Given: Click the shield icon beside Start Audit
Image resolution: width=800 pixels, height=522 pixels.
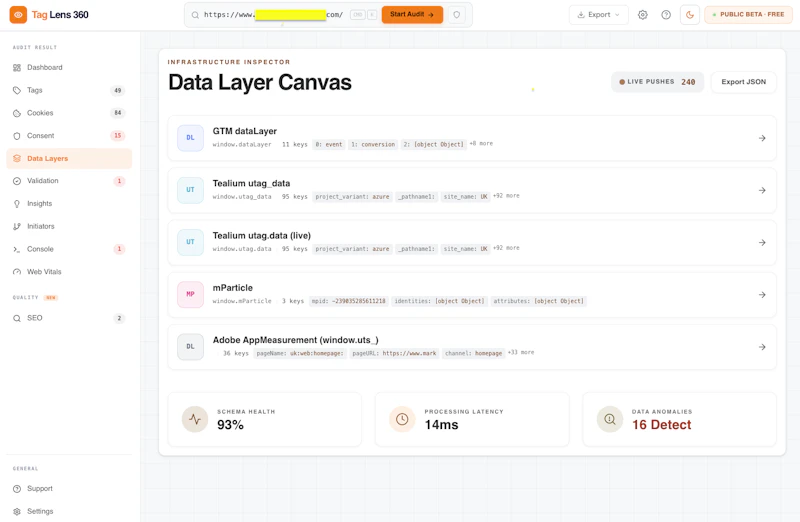Looking at the screenshot, I should click(457, 15).
